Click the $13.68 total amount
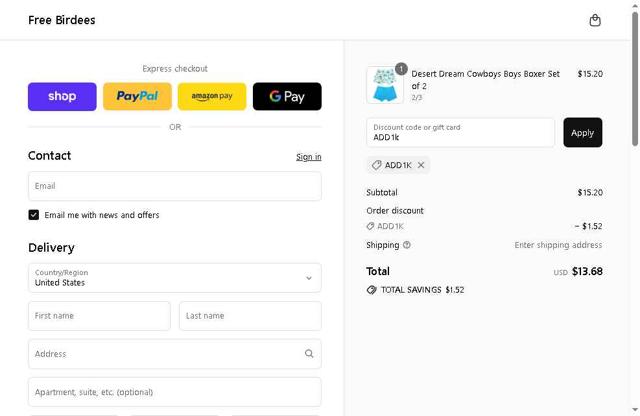 [587, 271]
